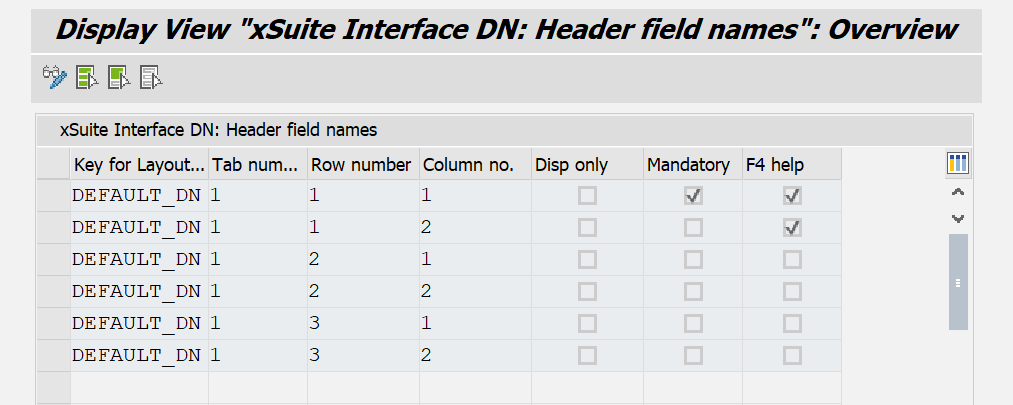Image resolution: width=1013 pixels, height=405 pixels.
Task: Click the Select Block toolbar icon
Action: click(x=119, y=77)
